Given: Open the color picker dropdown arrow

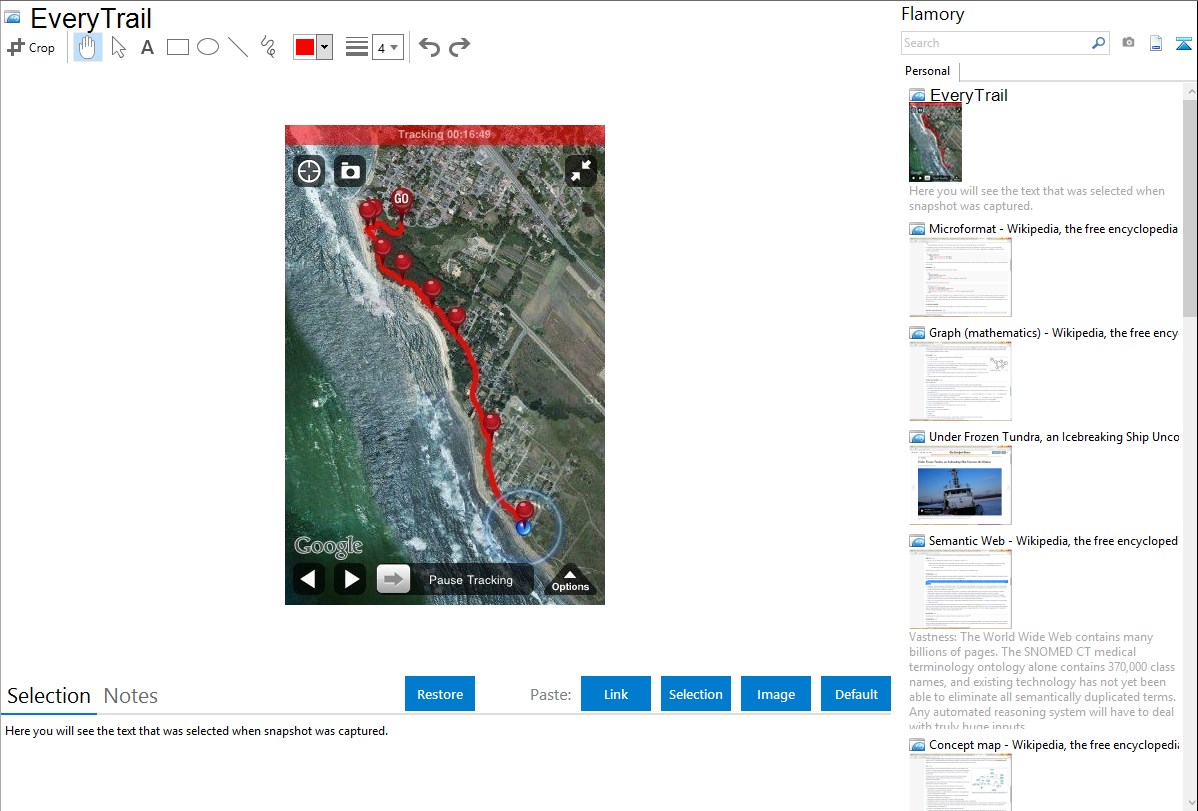Looking at the screenshot, I should (x=325, y=47).
